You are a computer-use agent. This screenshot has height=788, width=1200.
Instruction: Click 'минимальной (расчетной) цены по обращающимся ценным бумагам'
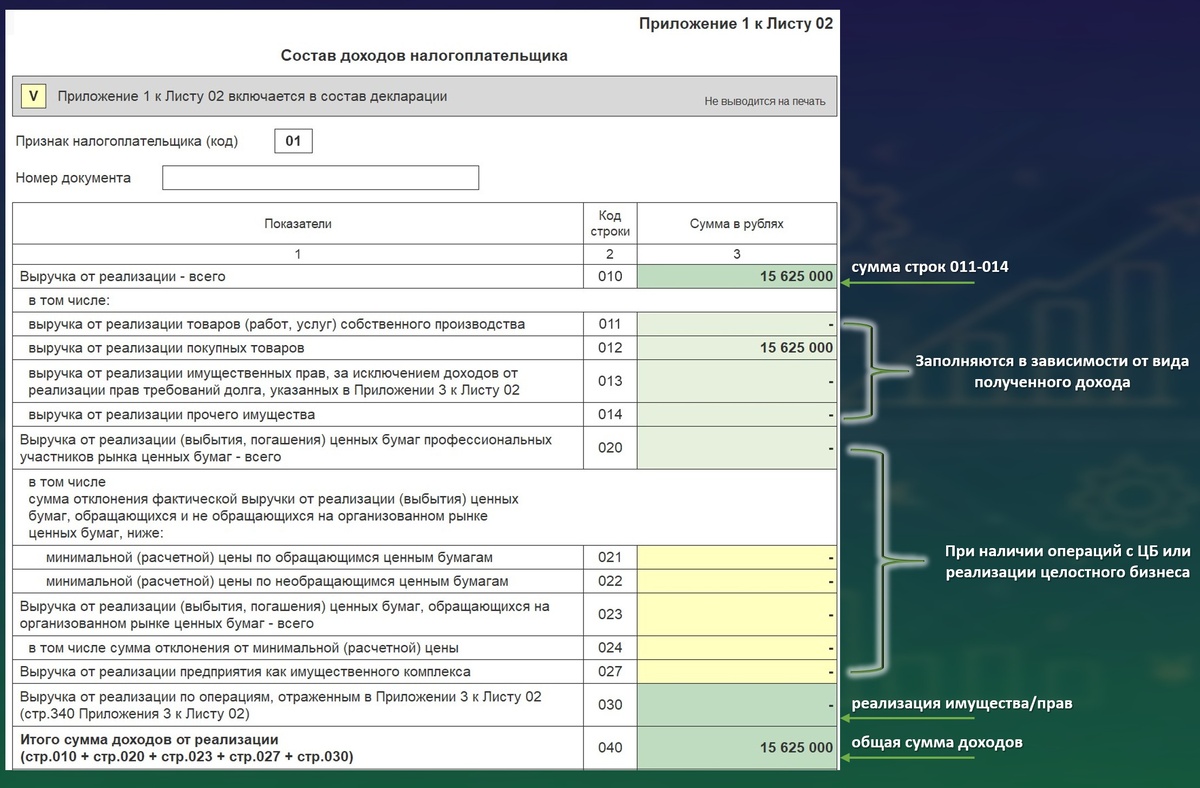click(x=270, y=557)
